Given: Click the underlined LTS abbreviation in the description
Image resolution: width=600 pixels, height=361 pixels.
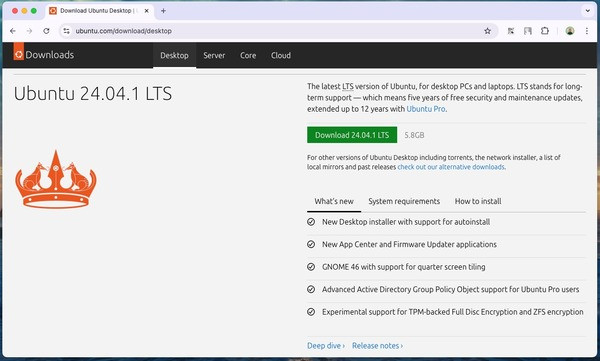Looking at the screenshot, I should pos(348,87).
